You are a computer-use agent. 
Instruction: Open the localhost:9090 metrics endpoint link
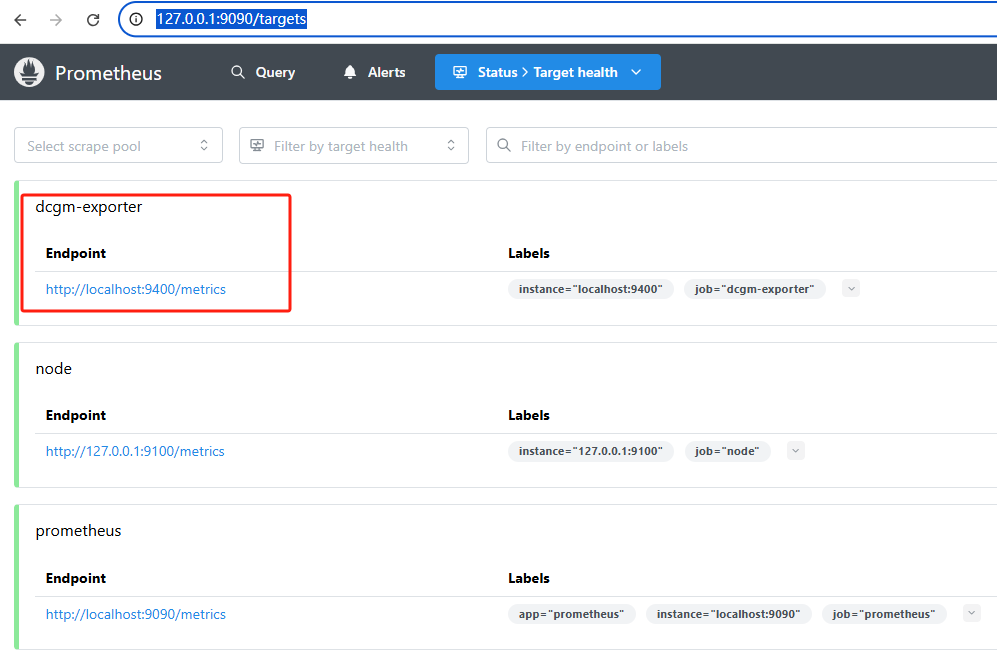(x=136, y=614)
